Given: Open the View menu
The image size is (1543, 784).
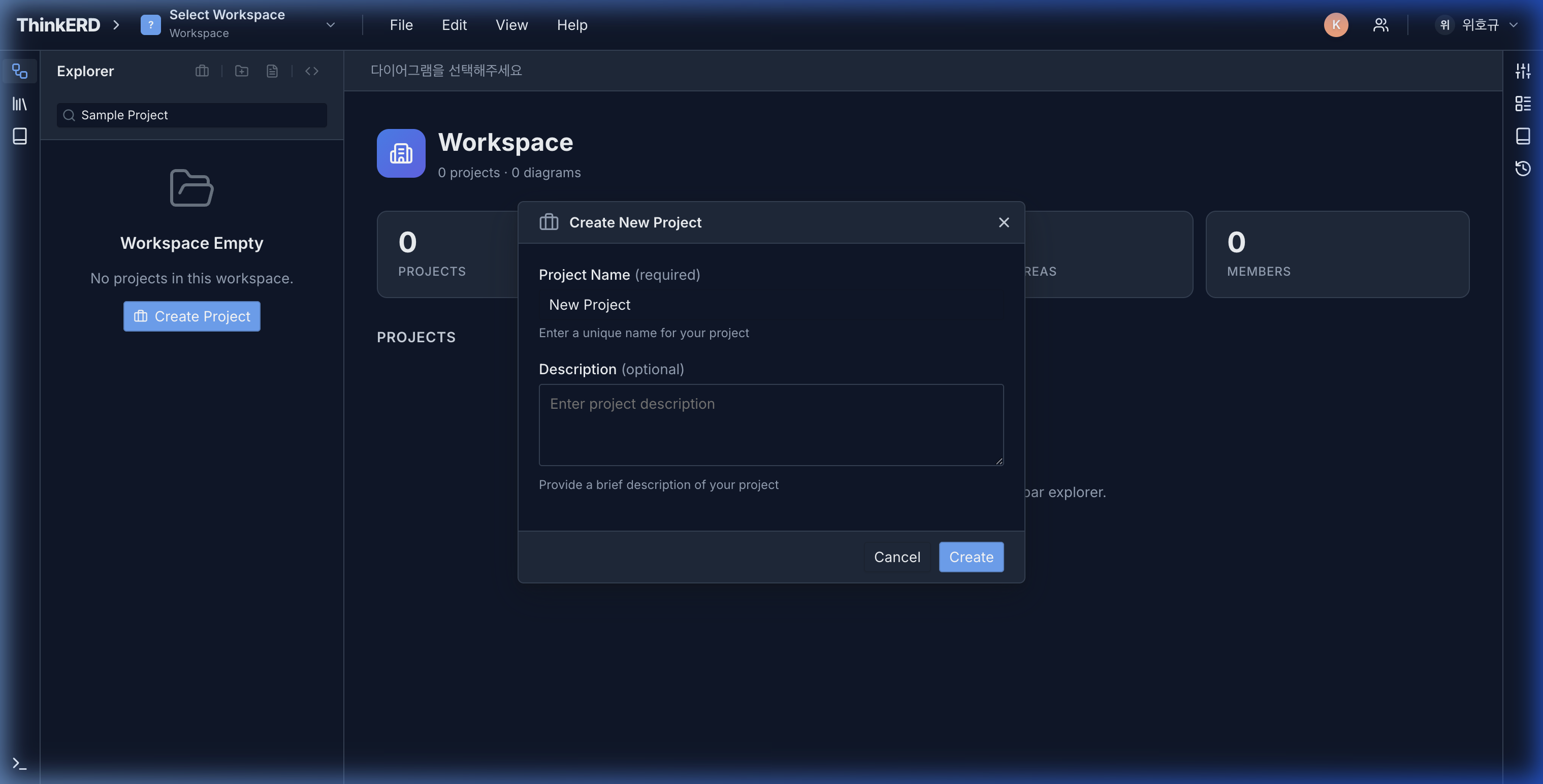Looking at the screenshot, I should pyautogui.click(x=511, y=25).
